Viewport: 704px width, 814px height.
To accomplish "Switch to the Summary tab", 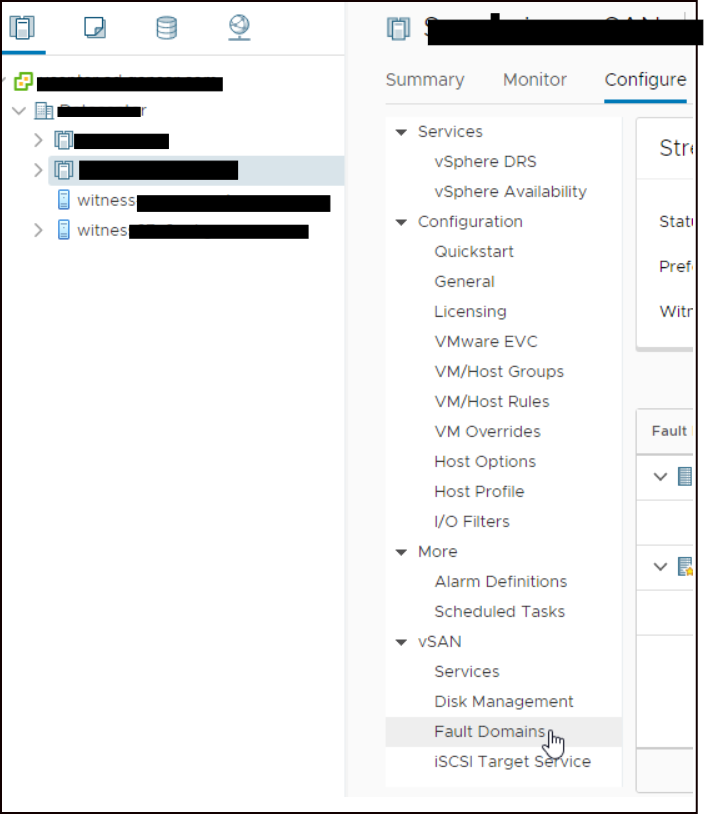I will tap(425, 80).
